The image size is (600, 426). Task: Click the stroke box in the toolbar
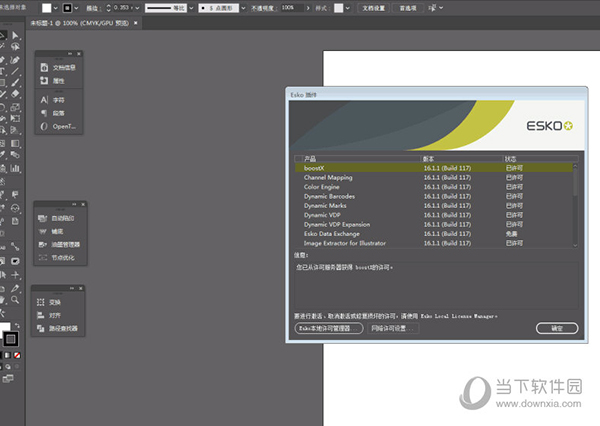[11, 339]
